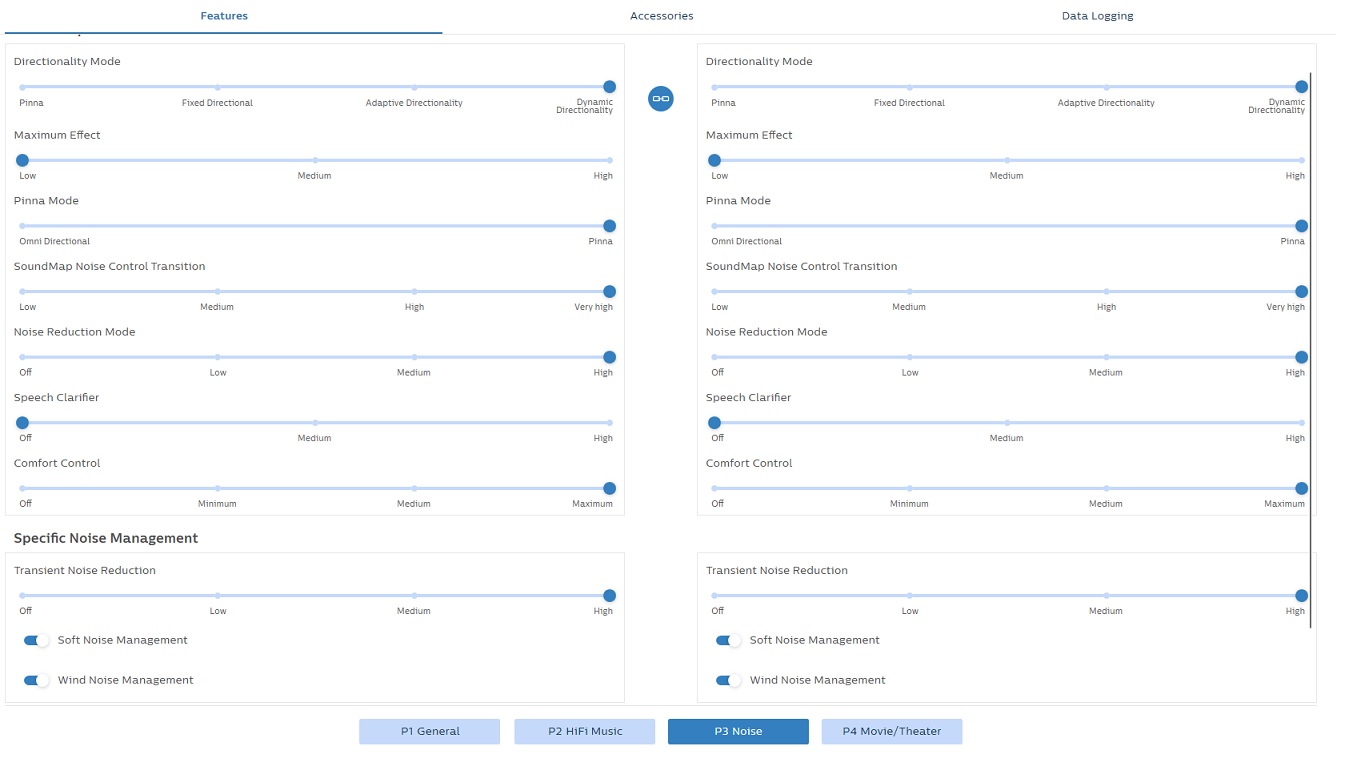Set left Noise Reduction Mode to Low

tap(217, 357)
